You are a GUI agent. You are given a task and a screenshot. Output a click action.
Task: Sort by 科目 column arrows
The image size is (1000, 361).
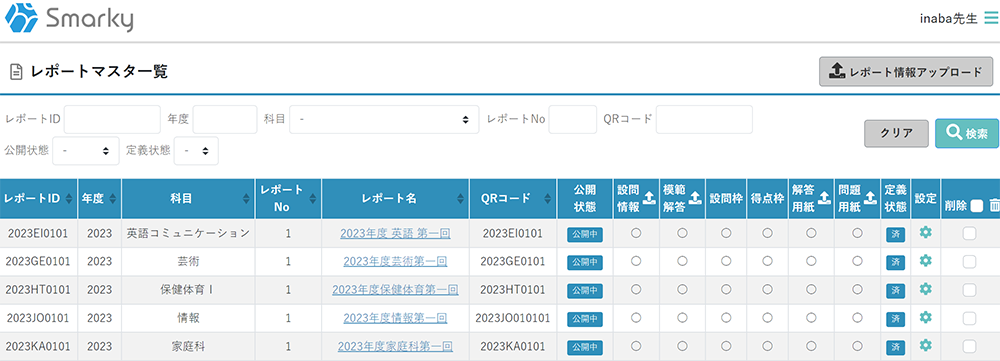pyautogui.click(x=247, y=198)
